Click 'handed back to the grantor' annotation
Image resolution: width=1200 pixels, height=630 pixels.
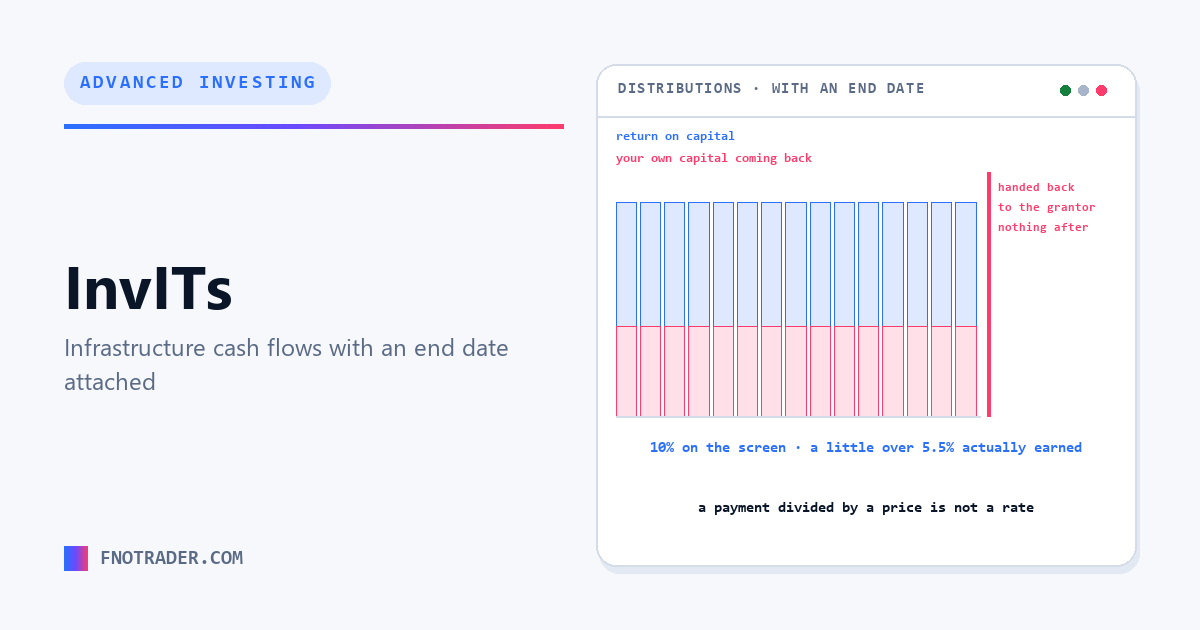pyautogui.click(x=1046, y=197)
